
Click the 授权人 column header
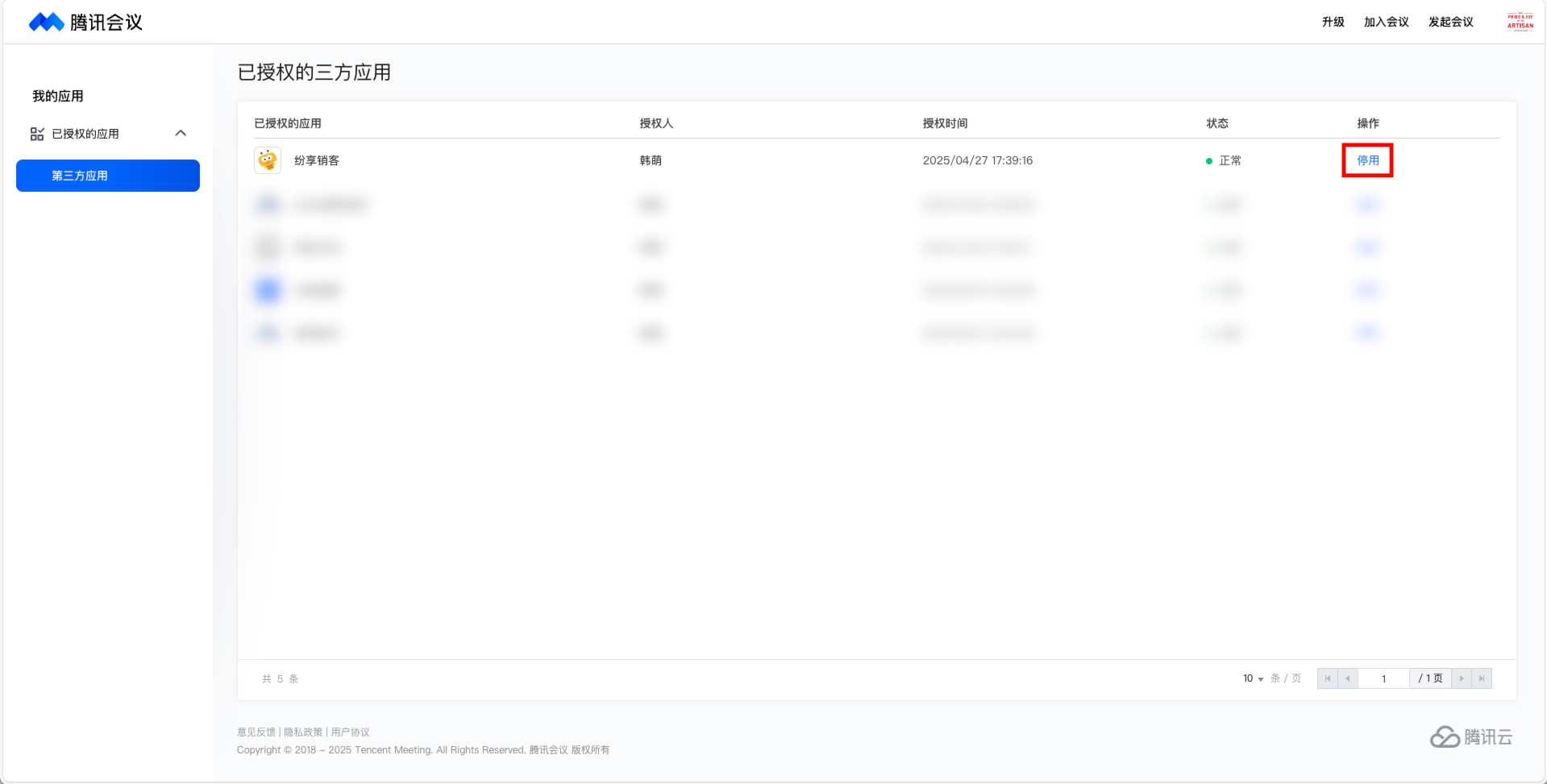(x=656, y=123)
